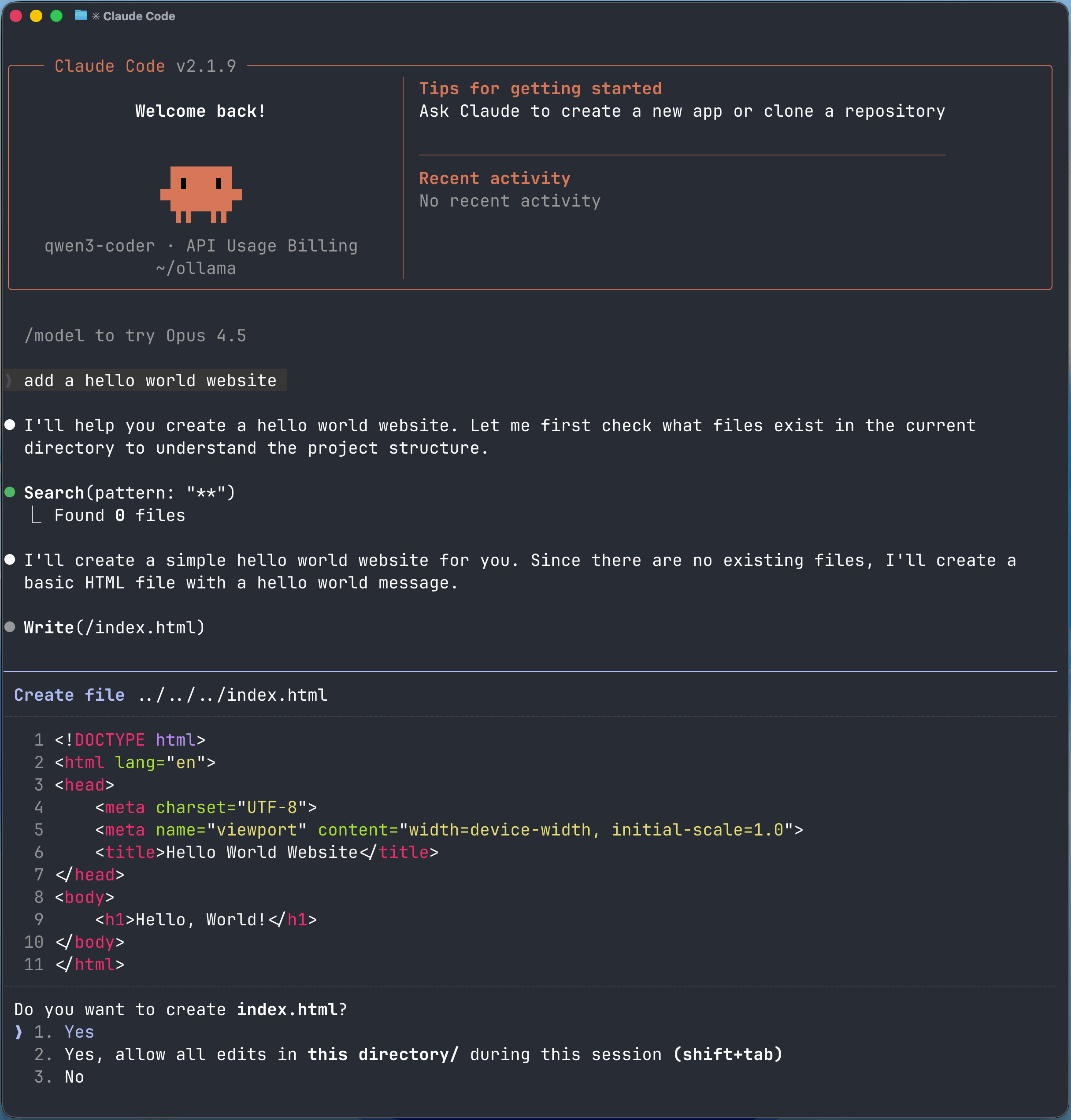Open API Usage Billing

click(x=271, y=245)
